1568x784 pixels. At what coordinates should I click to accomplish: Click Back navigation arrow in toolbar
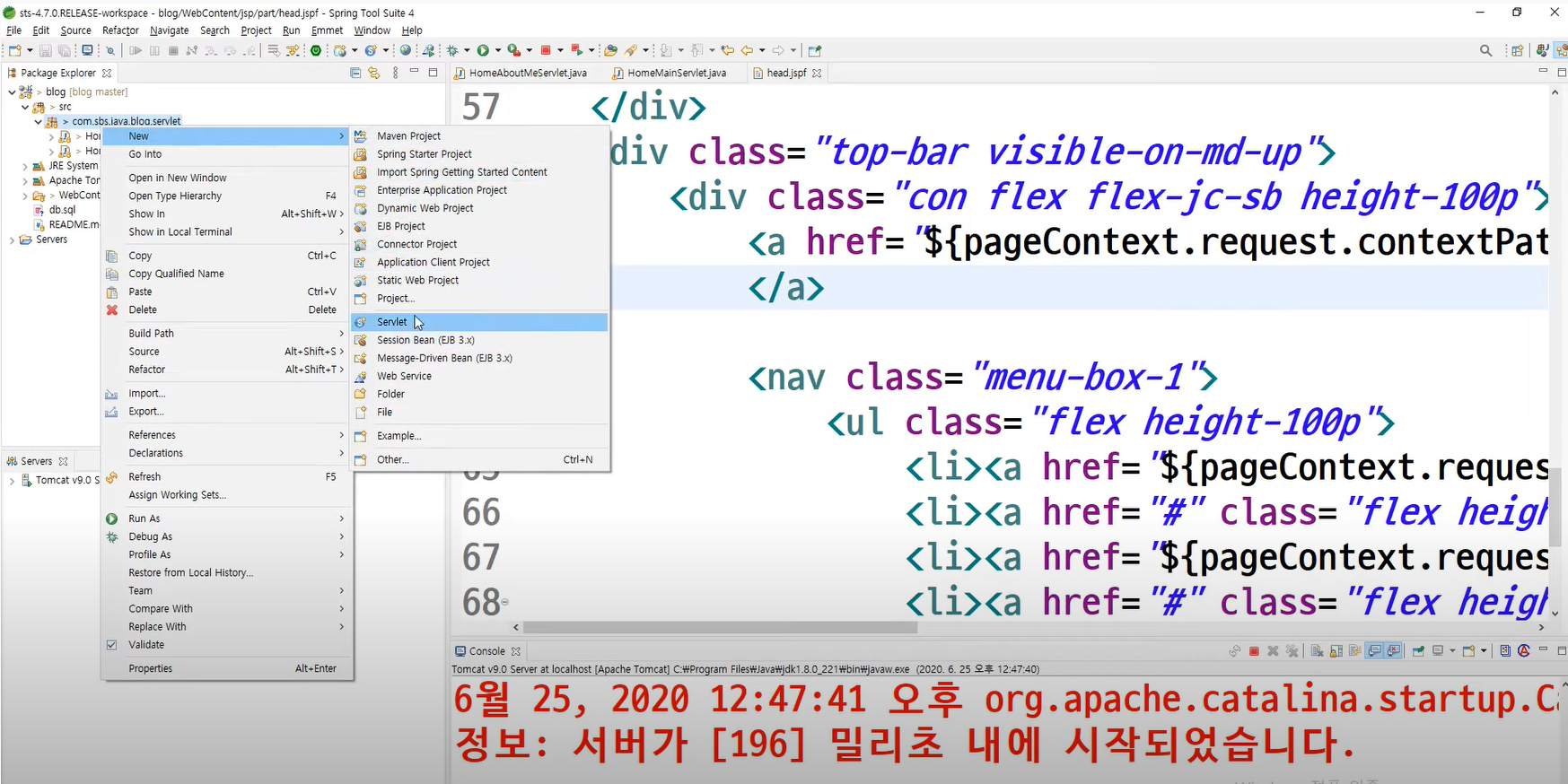point(747,50)
